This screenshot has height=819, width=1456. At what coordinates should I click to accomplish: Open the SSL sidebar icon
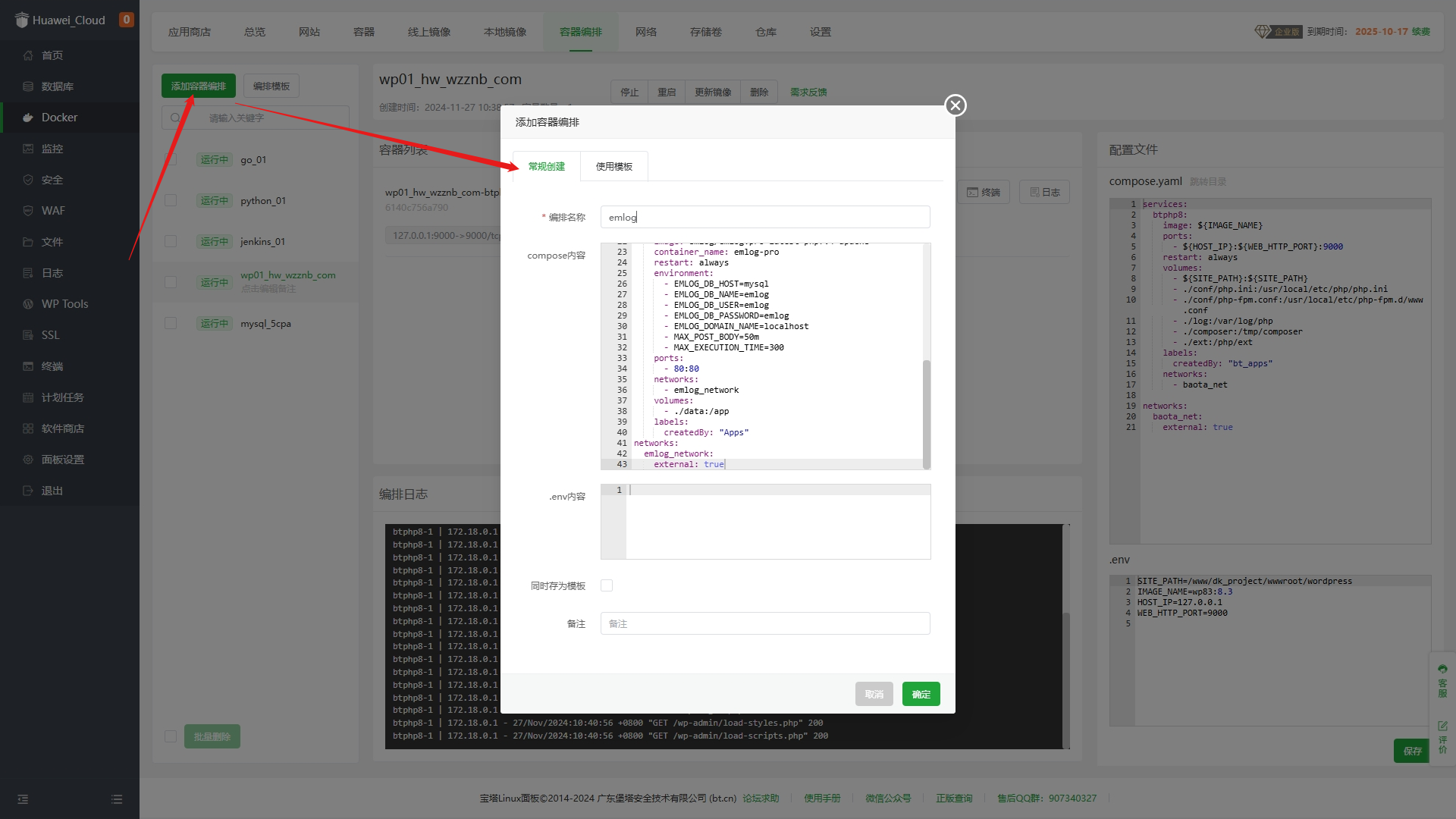(28, 335)
